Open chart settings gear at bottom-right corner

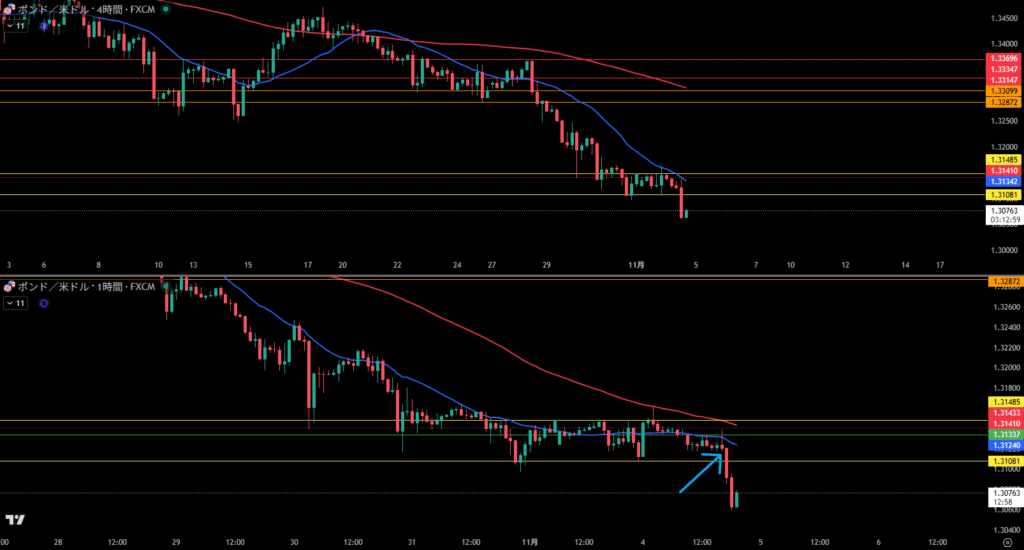point(1007,542)
